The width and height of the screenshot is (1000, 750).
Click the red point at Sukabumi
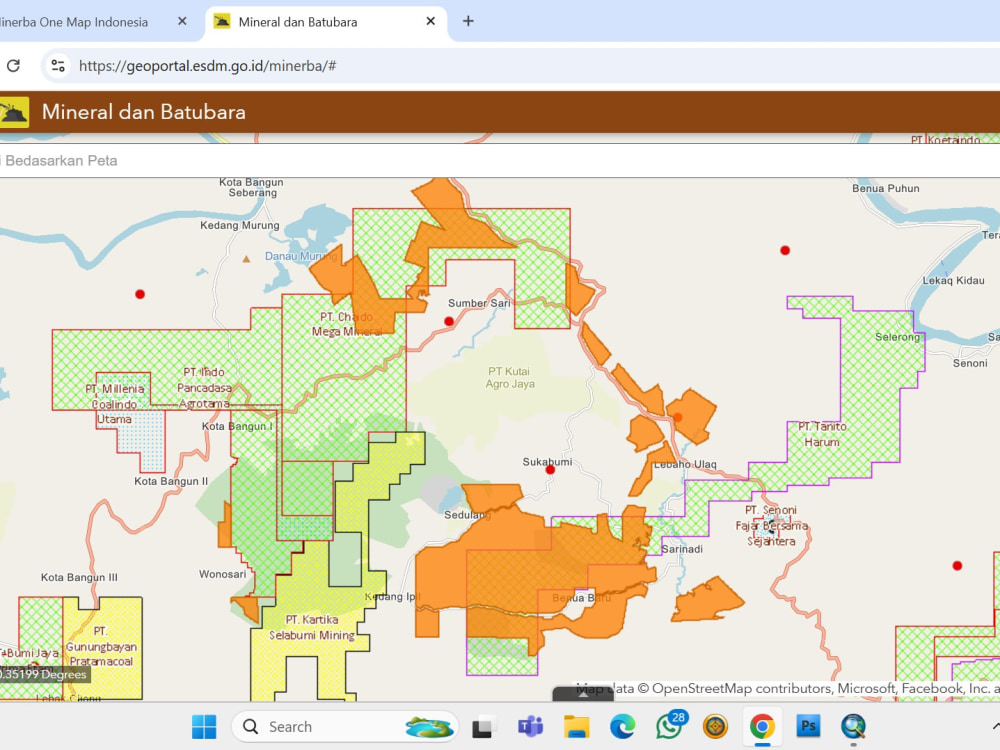[x=550, y=470]
